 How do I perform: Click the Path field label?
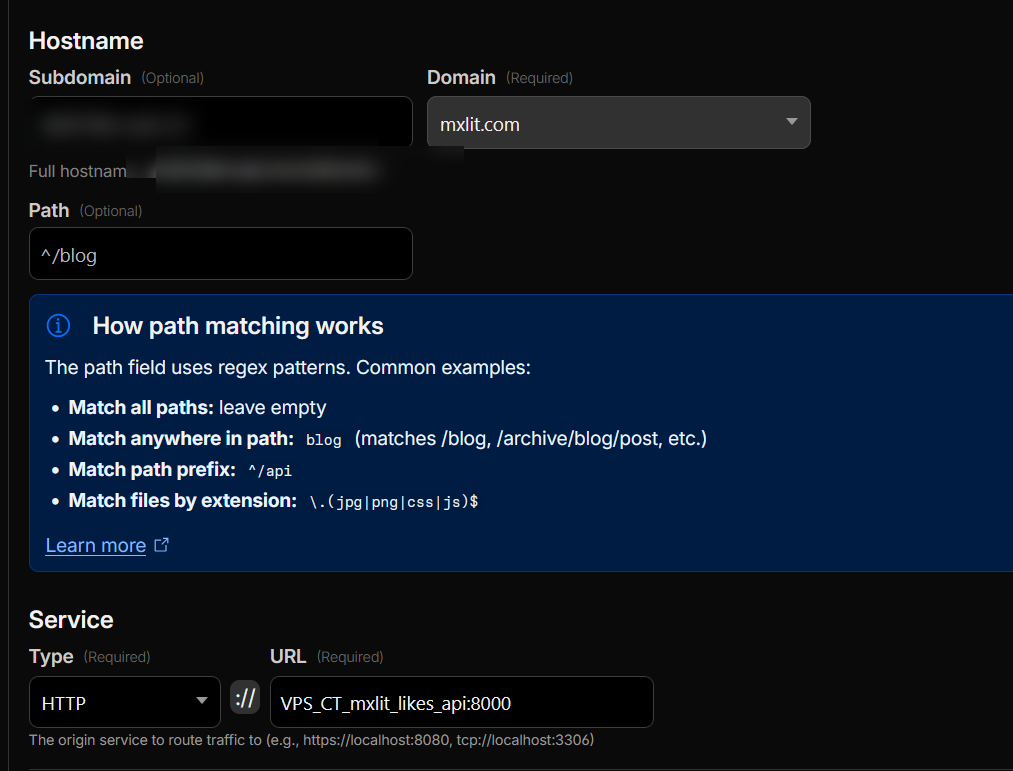(49, 211)
